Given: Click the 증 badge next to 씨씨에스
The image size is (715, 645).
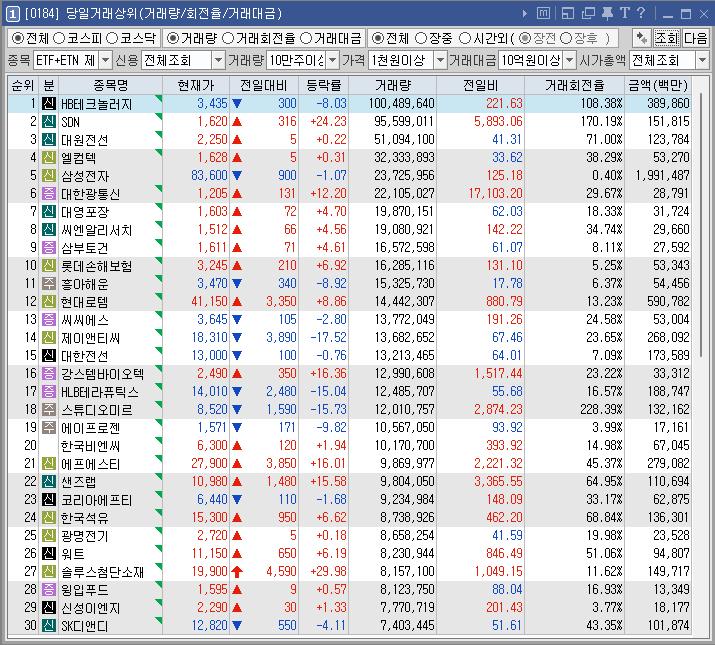Looking at the screenshot, I should 49,319.
